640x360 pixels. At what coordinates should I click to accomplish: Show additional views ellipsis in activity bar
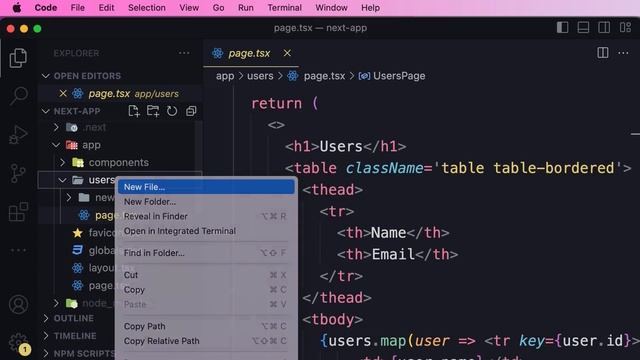[x=18, y=250]
